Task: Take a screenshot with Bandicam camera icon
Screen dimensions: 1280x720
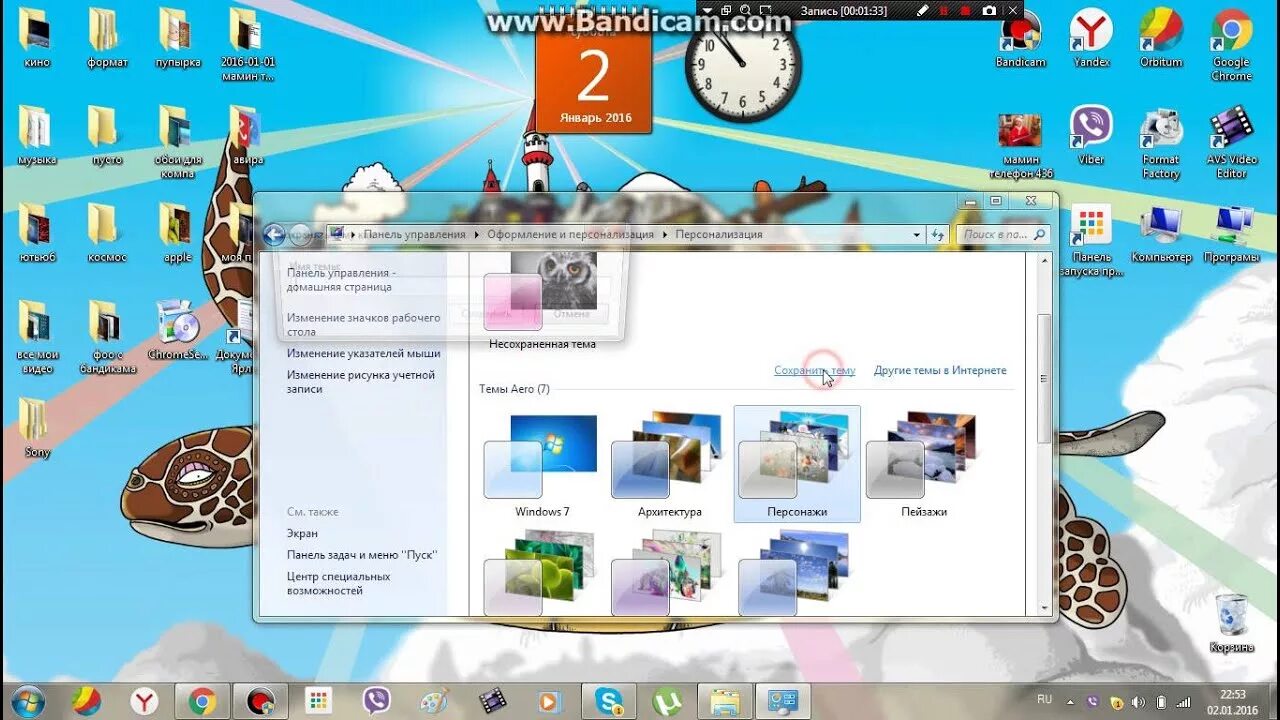Action: 989,10
